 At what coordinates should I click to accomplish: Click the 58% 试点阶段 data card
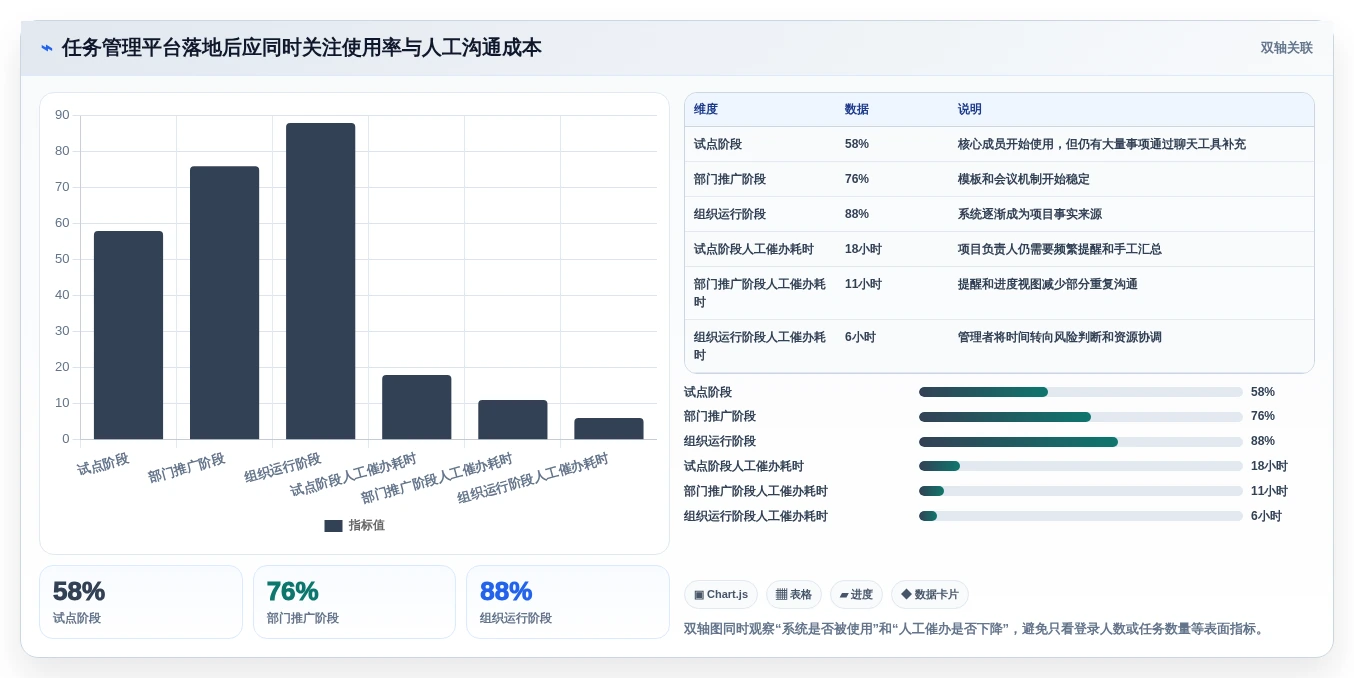141,602
